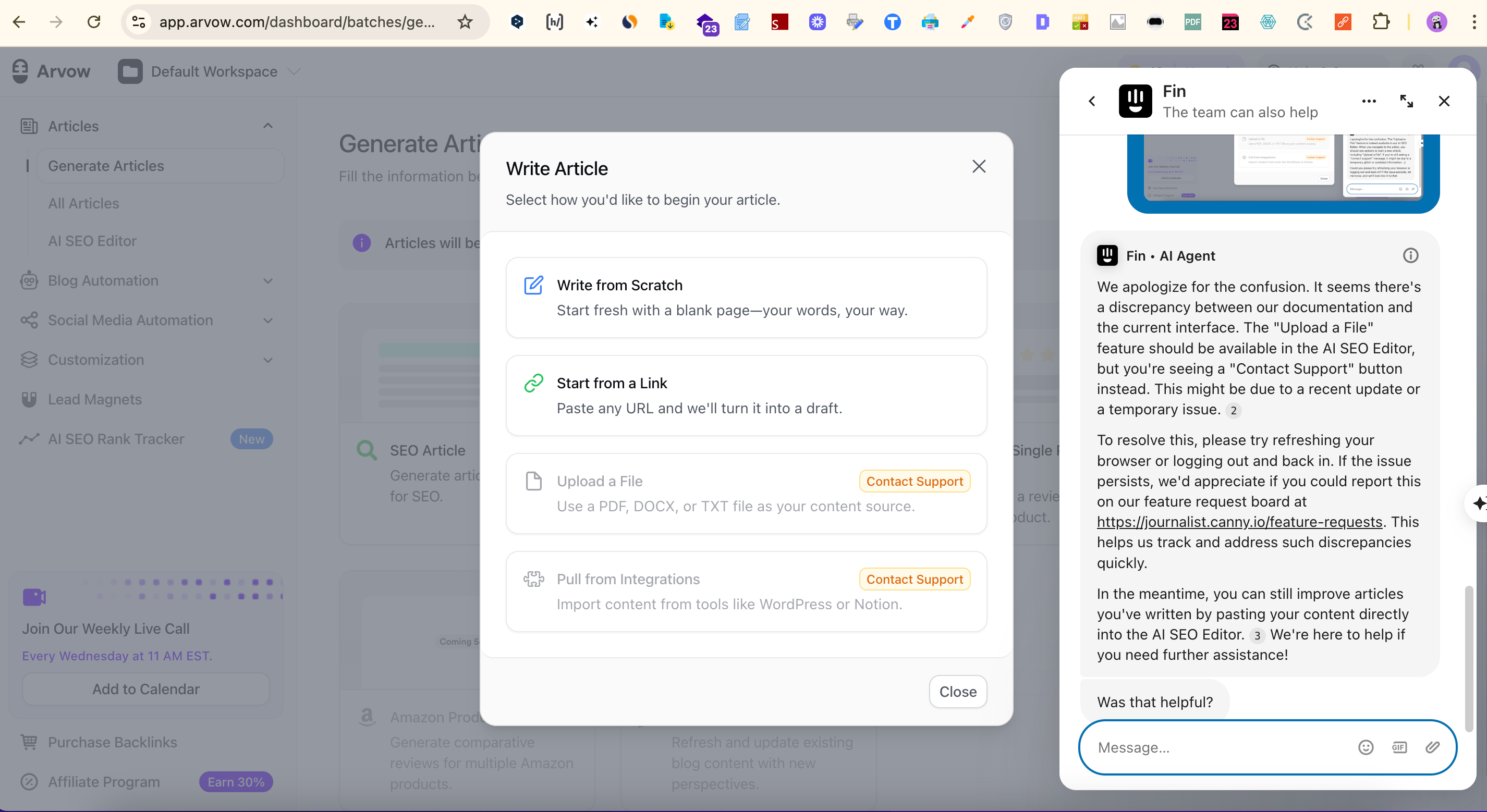Screen dimensions: 1487x812
Task: Click source citation 2 in Fin reply
Action: click(x=1233, y=411)
